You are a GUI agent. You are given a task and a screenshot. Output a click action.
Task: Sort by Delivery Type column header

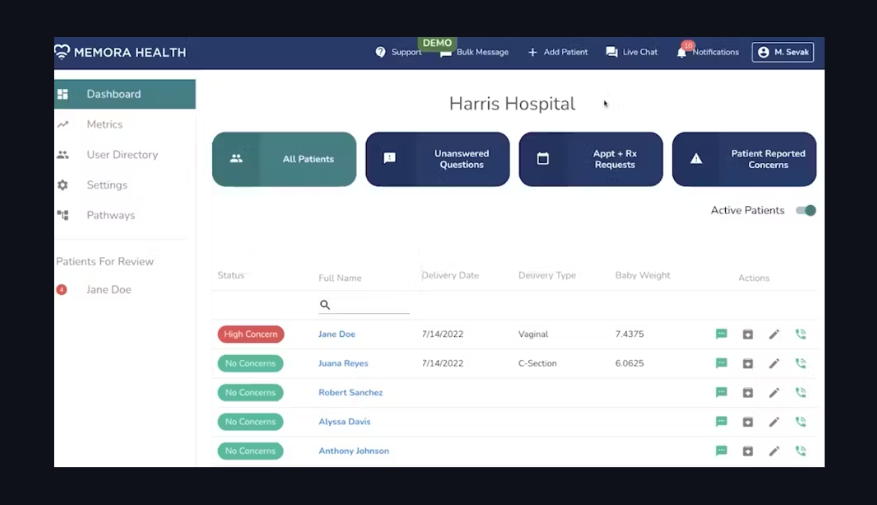tap(547, 275)
